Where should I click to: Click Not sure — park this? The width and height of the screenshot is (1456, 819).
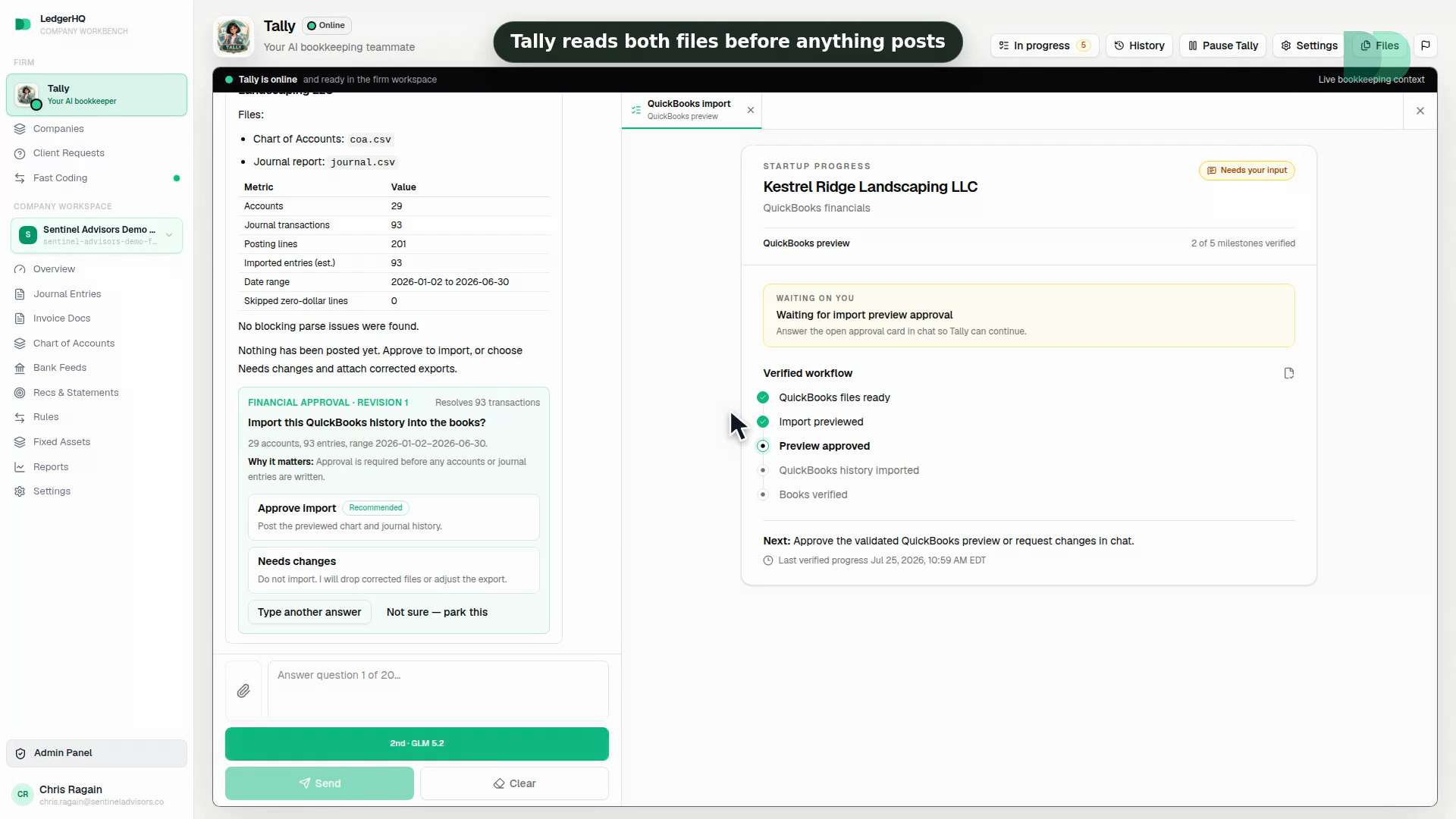[x=437, y=612]
